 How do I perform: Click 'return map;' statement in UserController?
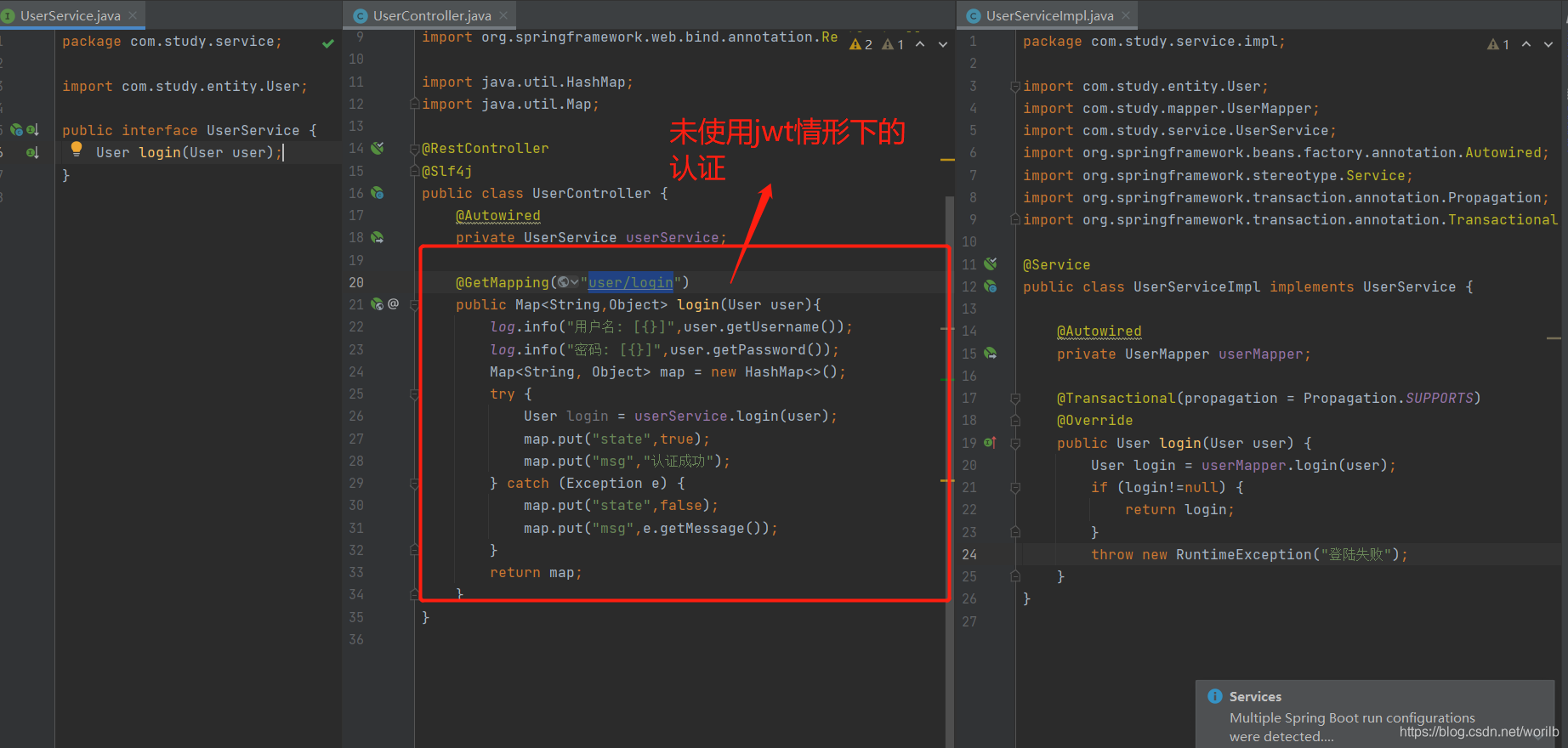coord(536,572)
